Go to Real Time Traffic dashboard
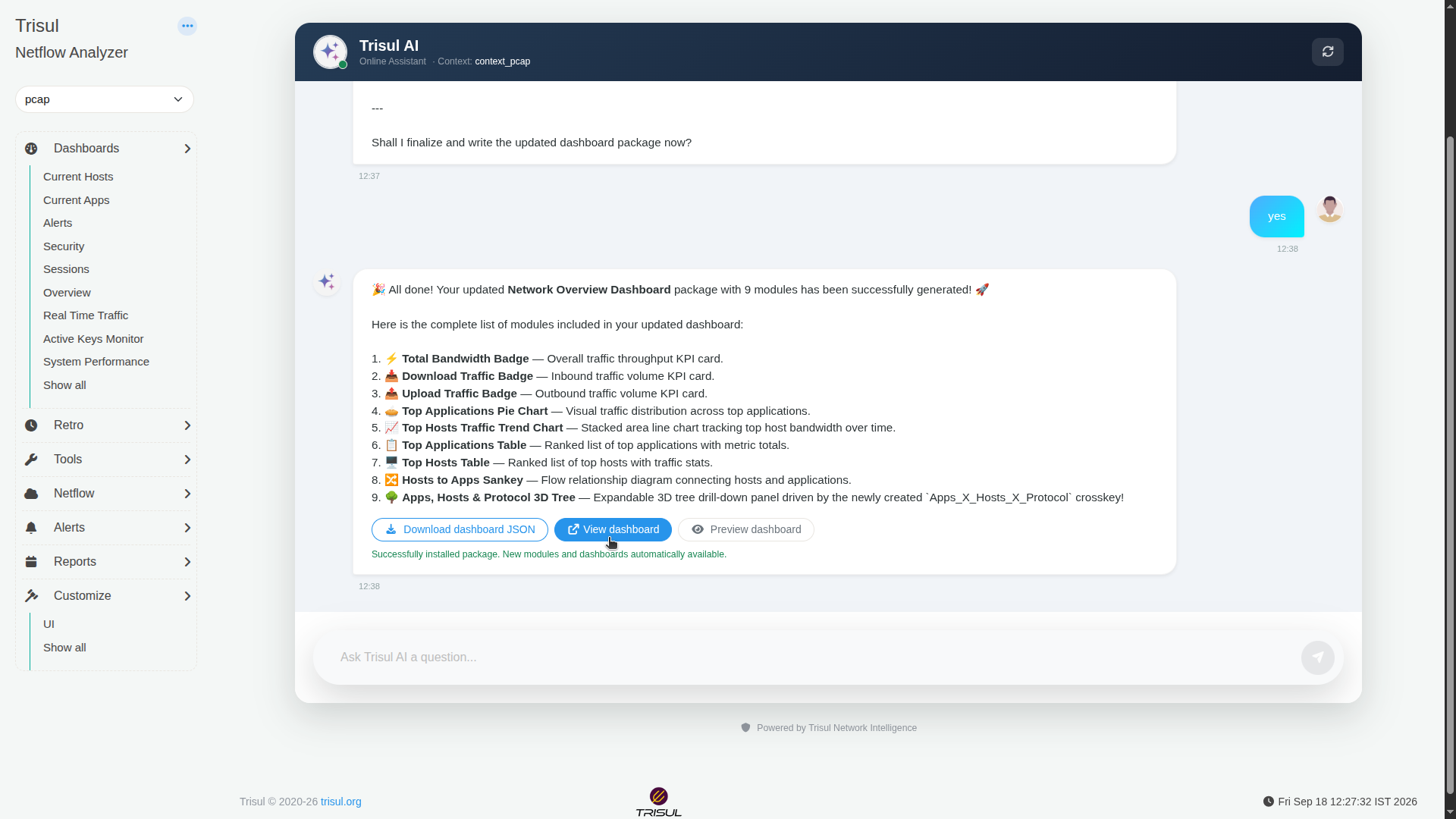Image resolution: width=1456 pixels, height=819 pixels. point(86,315)
